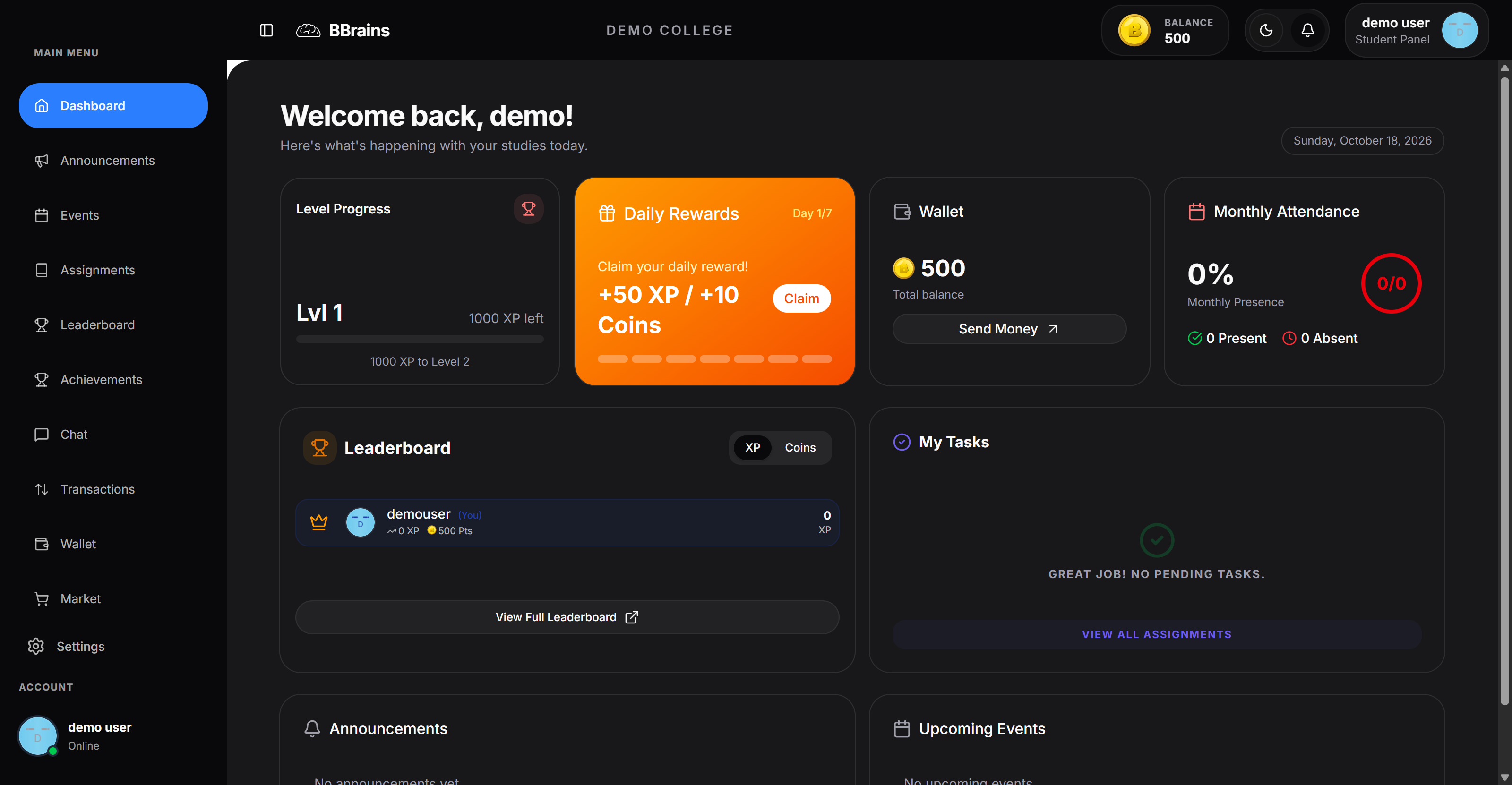Open Dashboard in the main menu
Viewport: 1512px width, 785px height.
pyautogui.click(x=113, y=106)
